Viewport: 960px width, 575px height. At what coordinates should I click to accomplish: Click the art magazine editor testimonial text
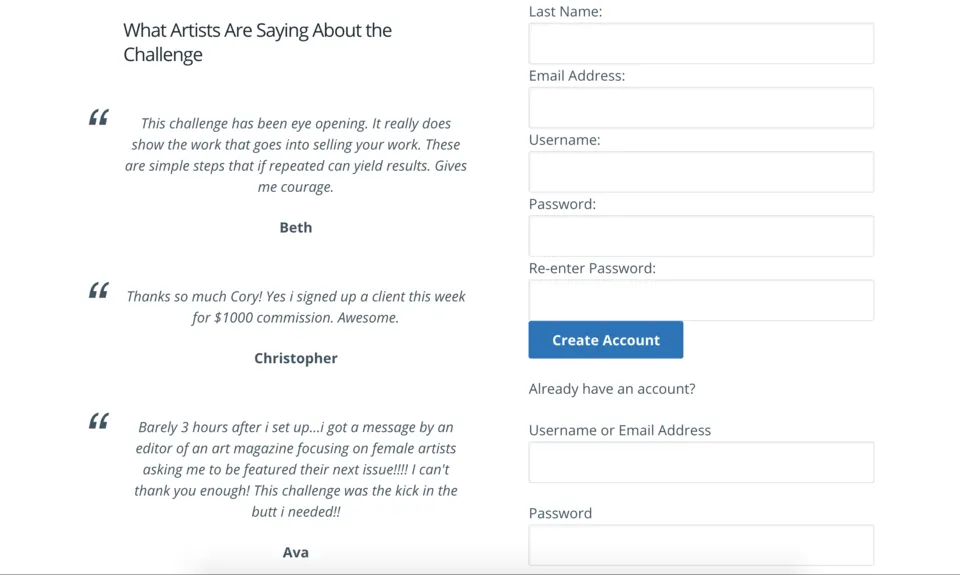tap(296, 469)
